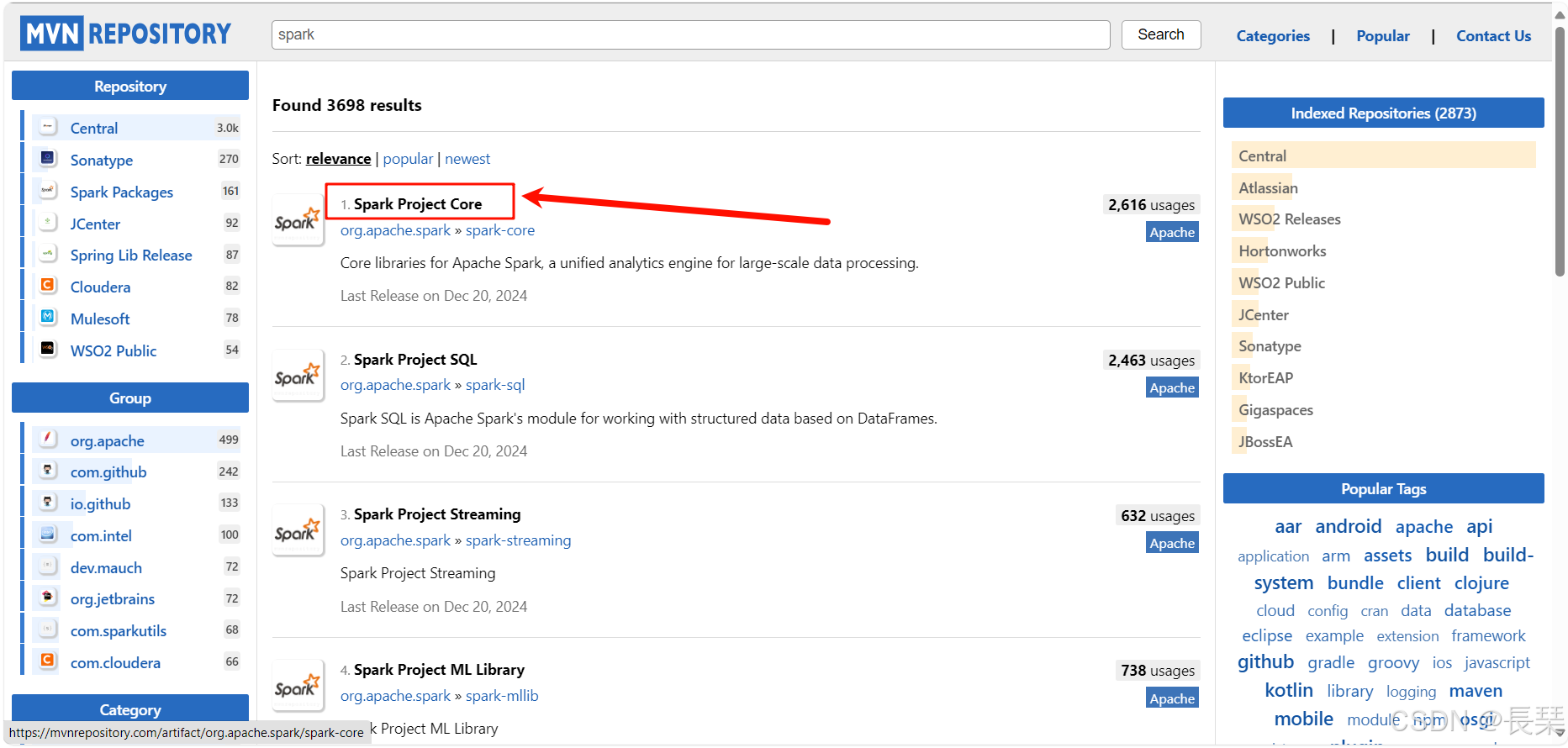Click the kotlin popular tag
1568x748 pixels.
pyautogui.click(x=1289, y=690)
